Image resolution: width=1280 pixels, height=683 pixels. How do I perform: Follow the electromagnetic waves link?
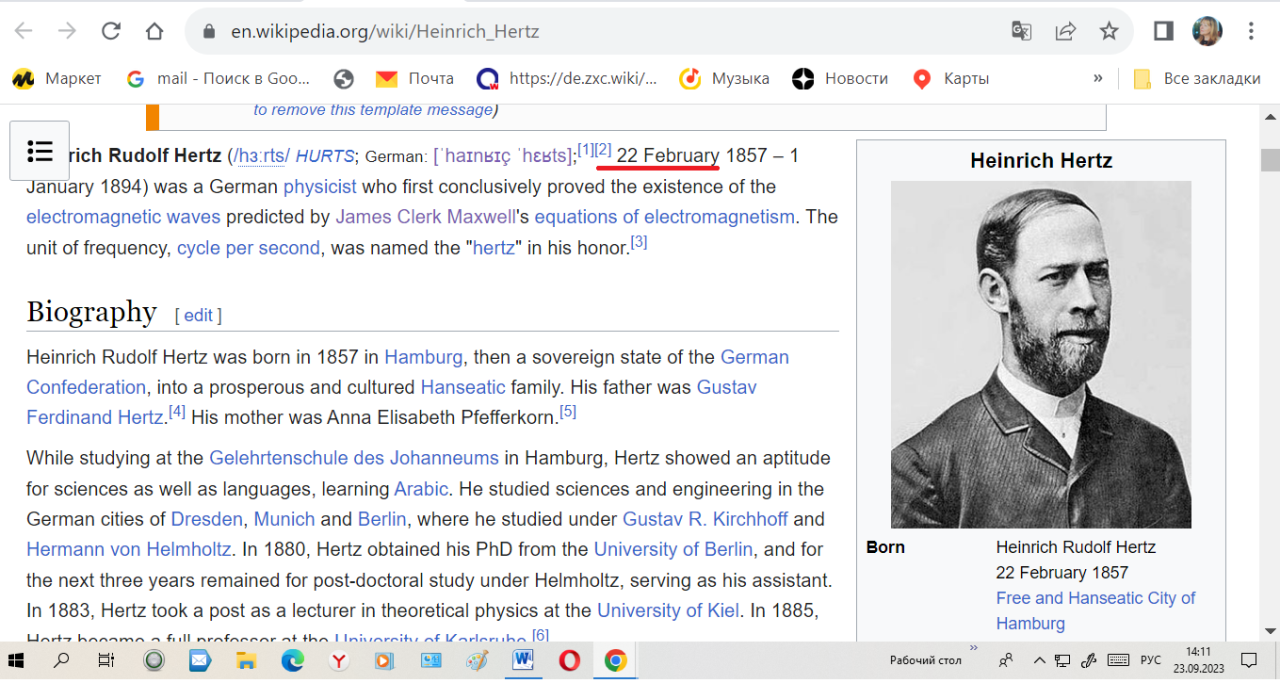[123, 217]
